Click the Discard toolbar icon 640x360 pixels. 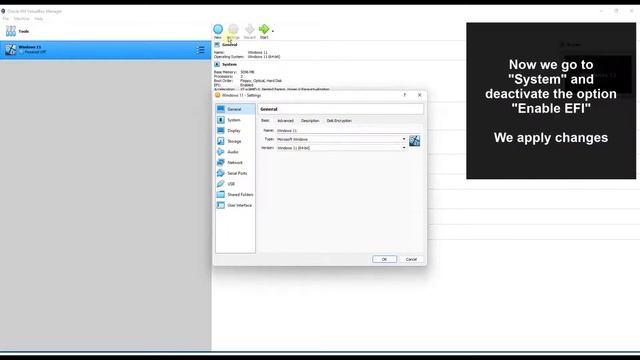pos(249,29)
